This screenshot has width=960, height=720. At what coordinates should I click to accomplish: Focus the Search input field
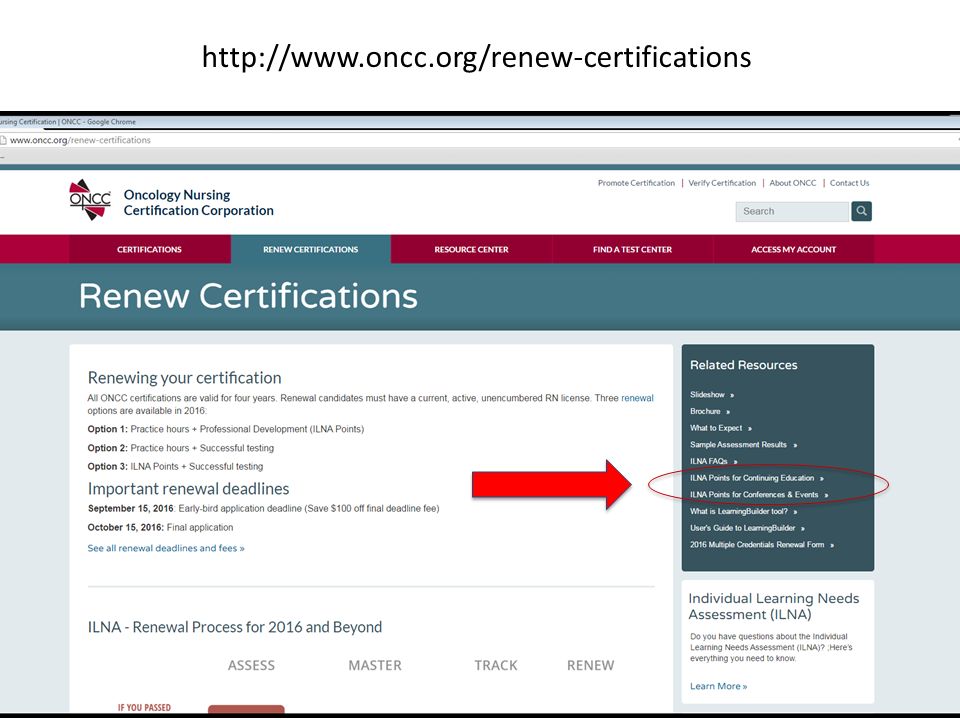tap(792, 211)
